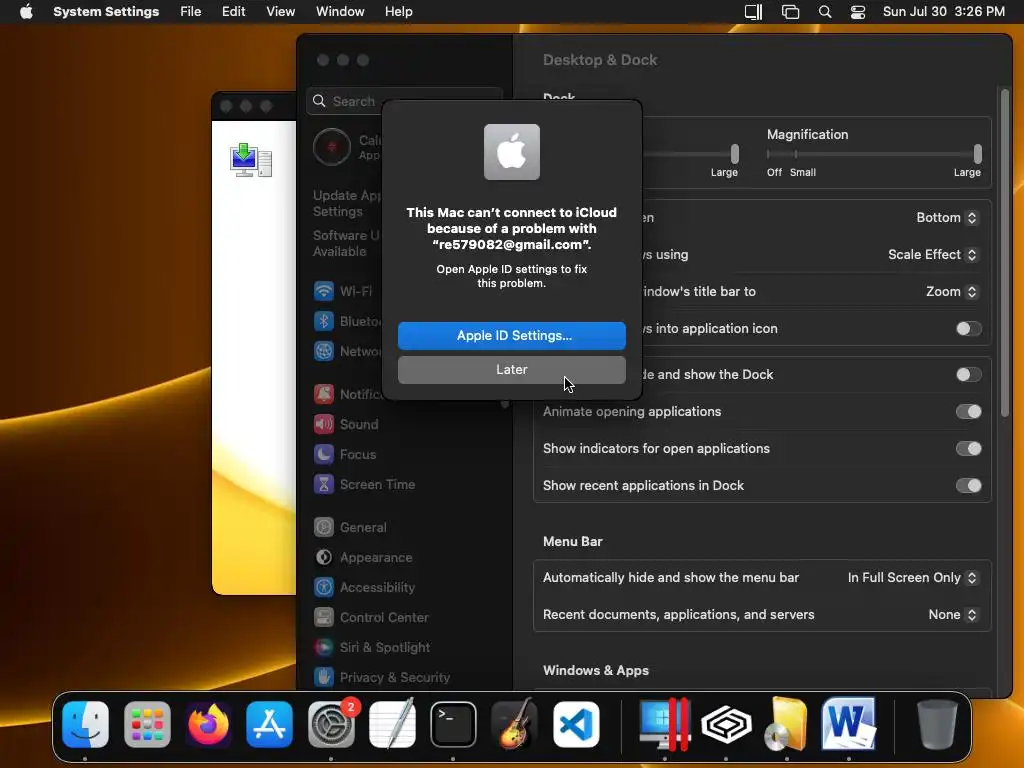Open the Window menu

(x=340, y=12)
